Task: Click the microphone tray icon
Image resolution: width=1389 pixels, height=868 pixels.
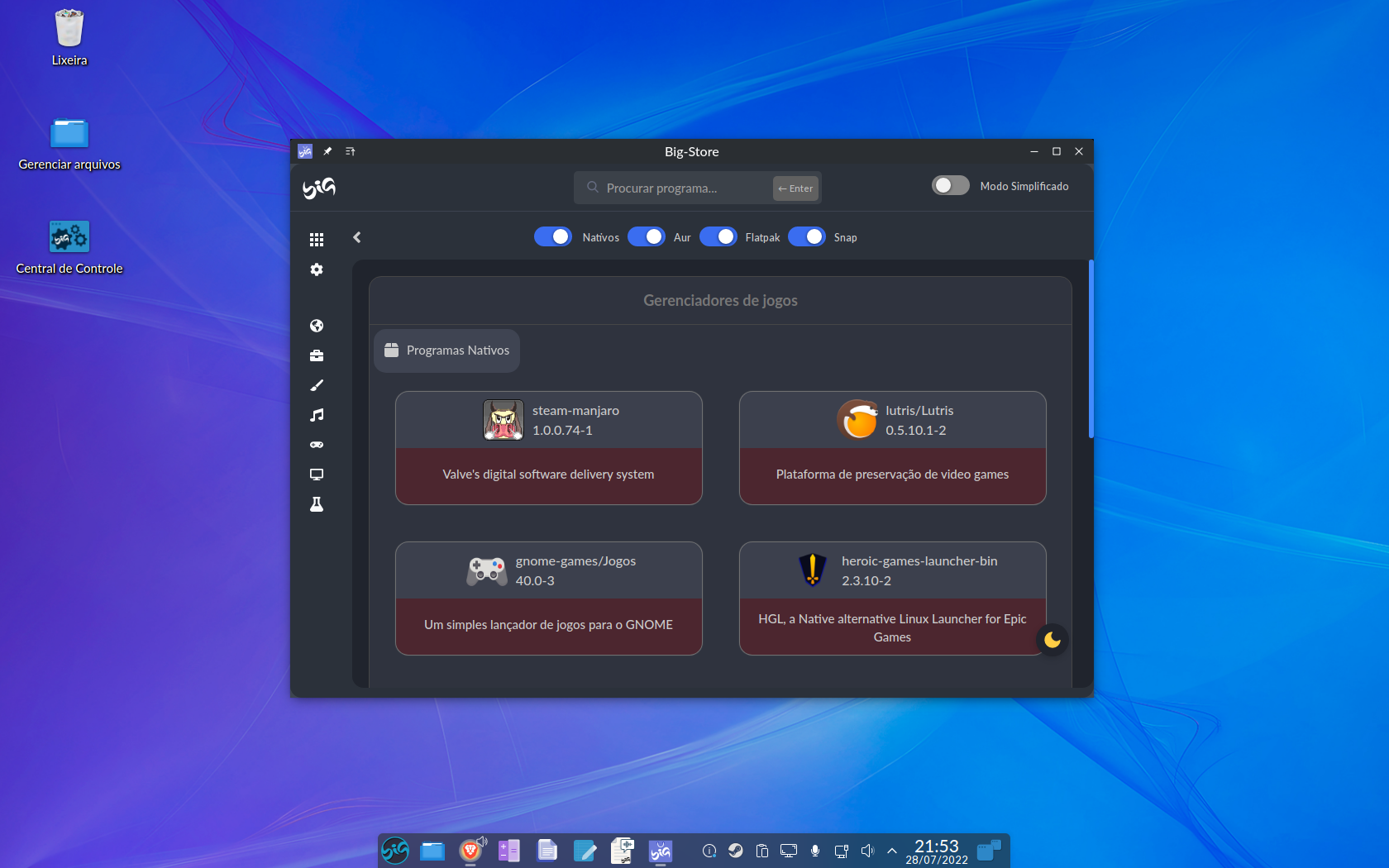Action: pos(815,851)
